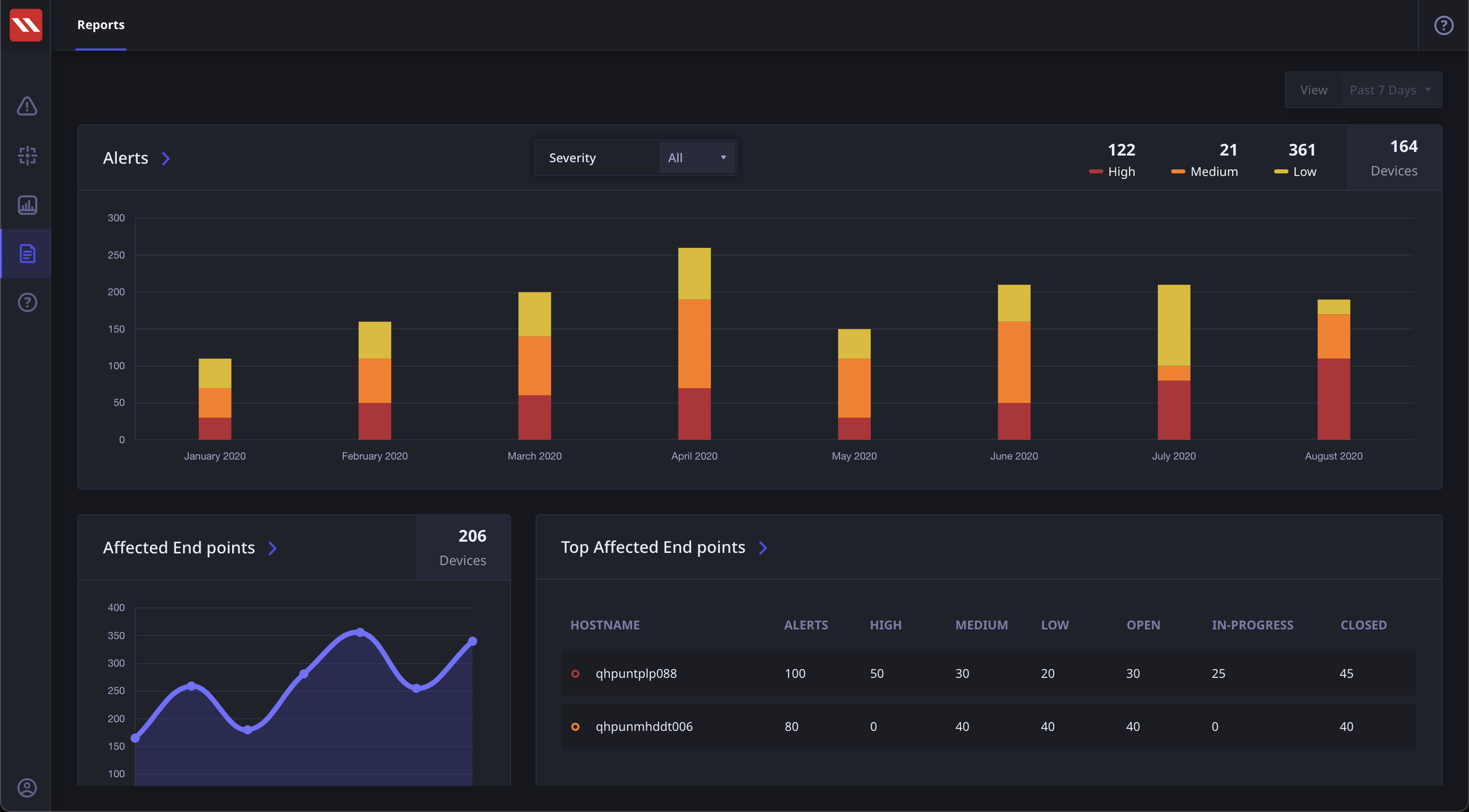Click the red app logo icon
1469x812 pixels.
[26, 25]
